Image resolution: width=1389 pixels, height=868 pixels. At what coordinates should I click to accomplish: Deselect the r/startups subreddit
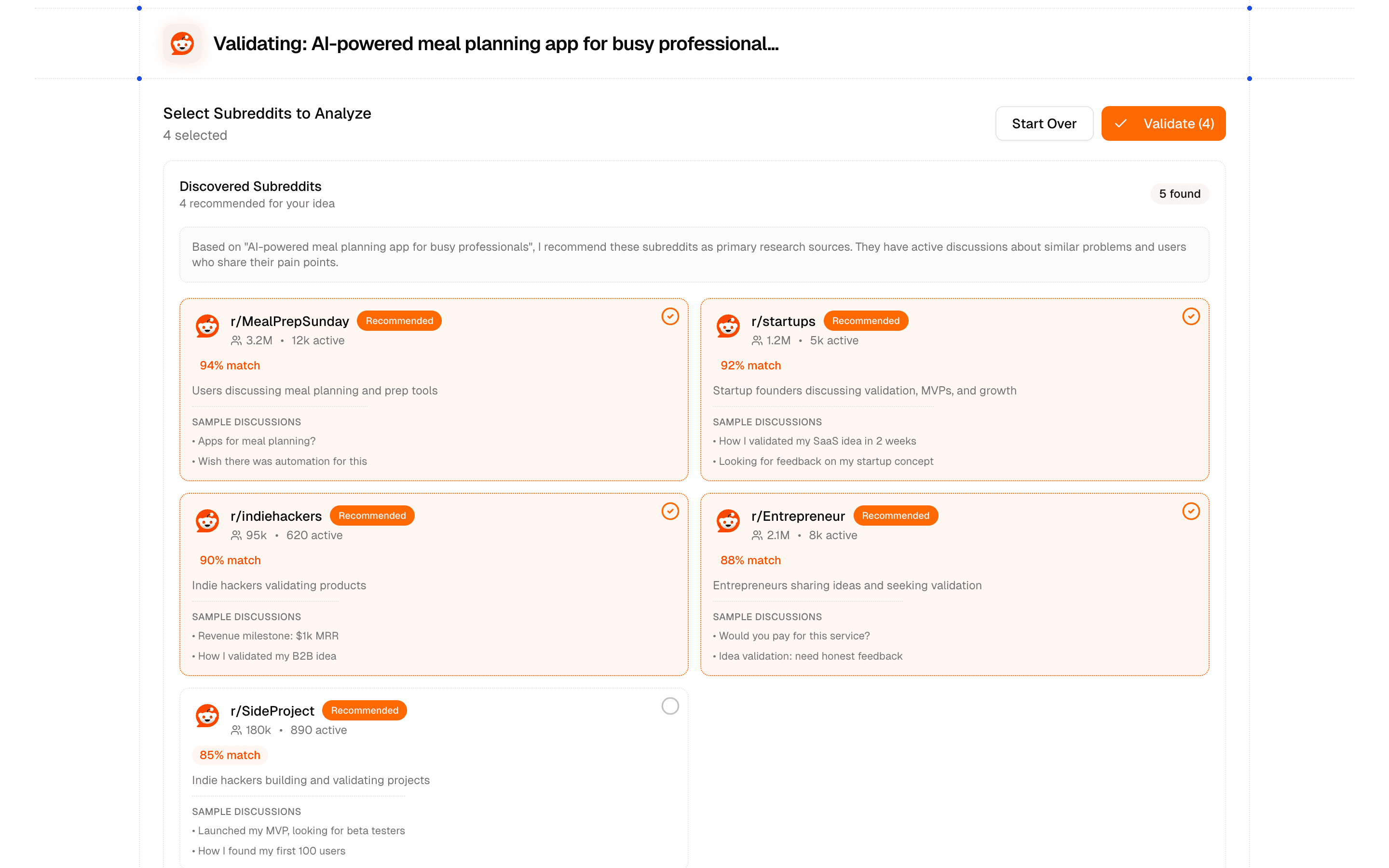[1191, 316]
